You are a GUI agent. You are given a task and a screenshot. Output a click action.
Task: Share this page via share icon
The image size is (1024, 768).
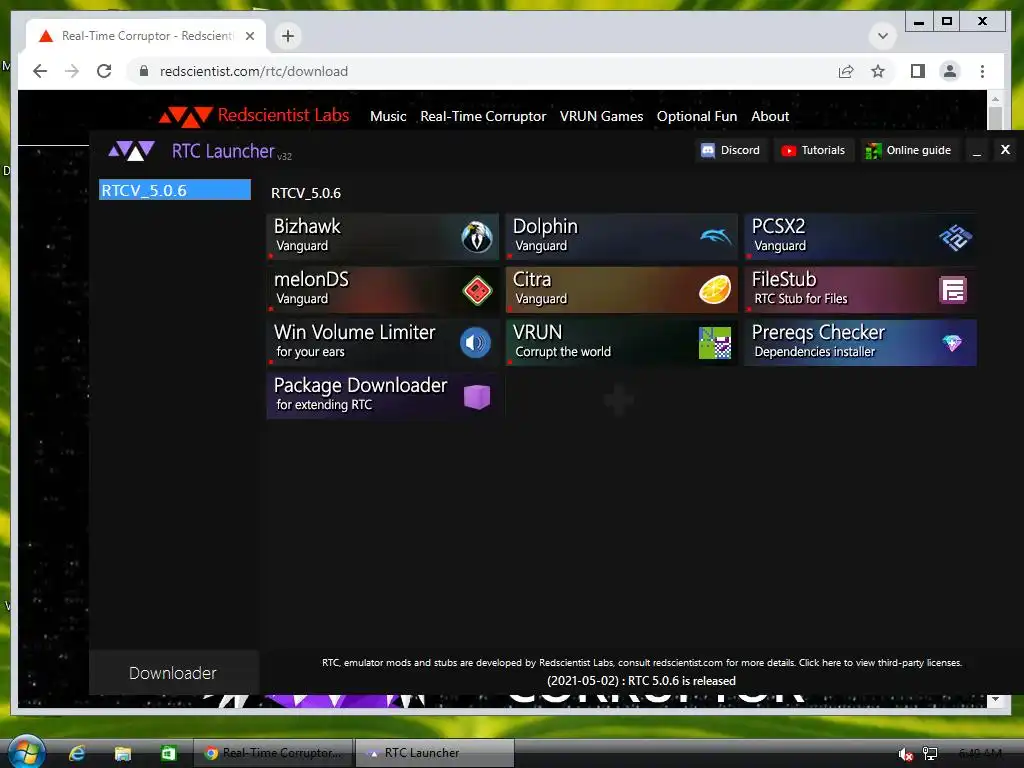pyautogui.click(x=846, y=71)
